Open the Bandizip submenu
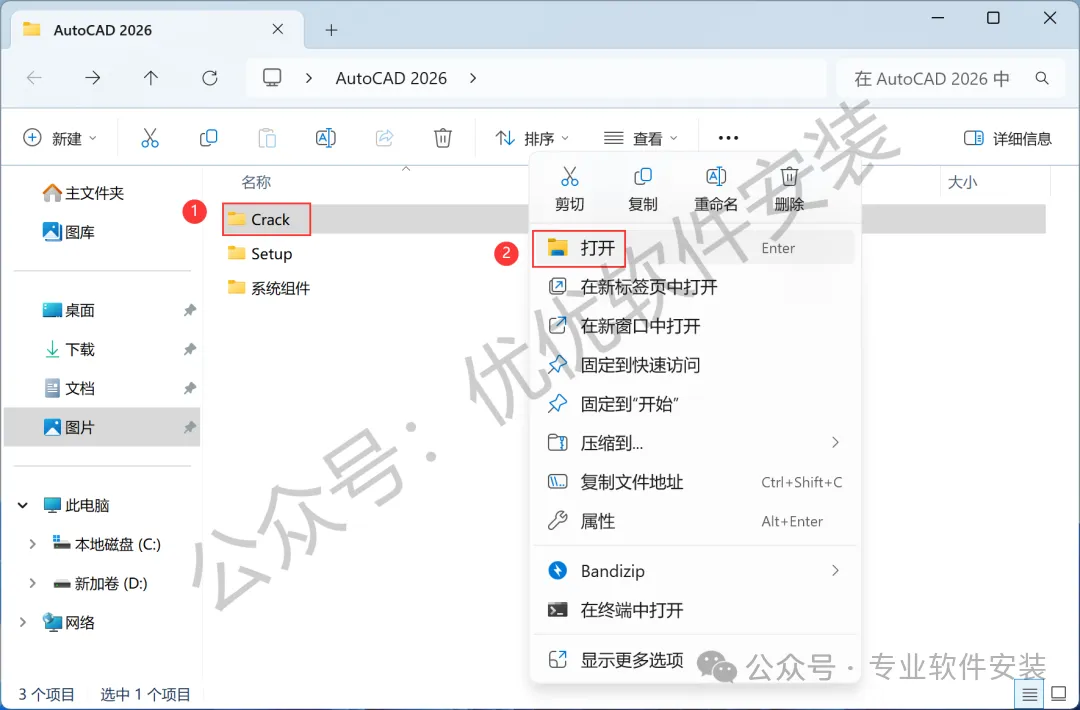This screenshot has width=1080, height=710. (693, 571)
